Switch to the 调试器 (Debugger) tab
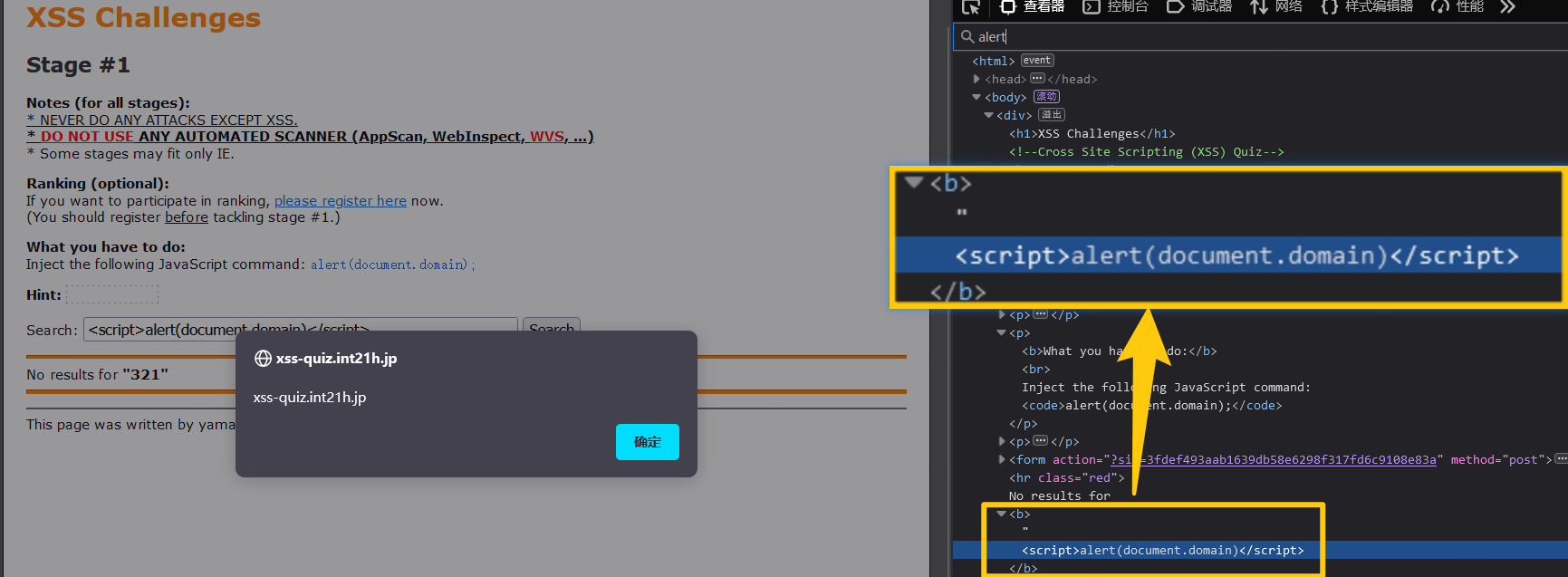The image size is (1568, 577). [1199, 7]
